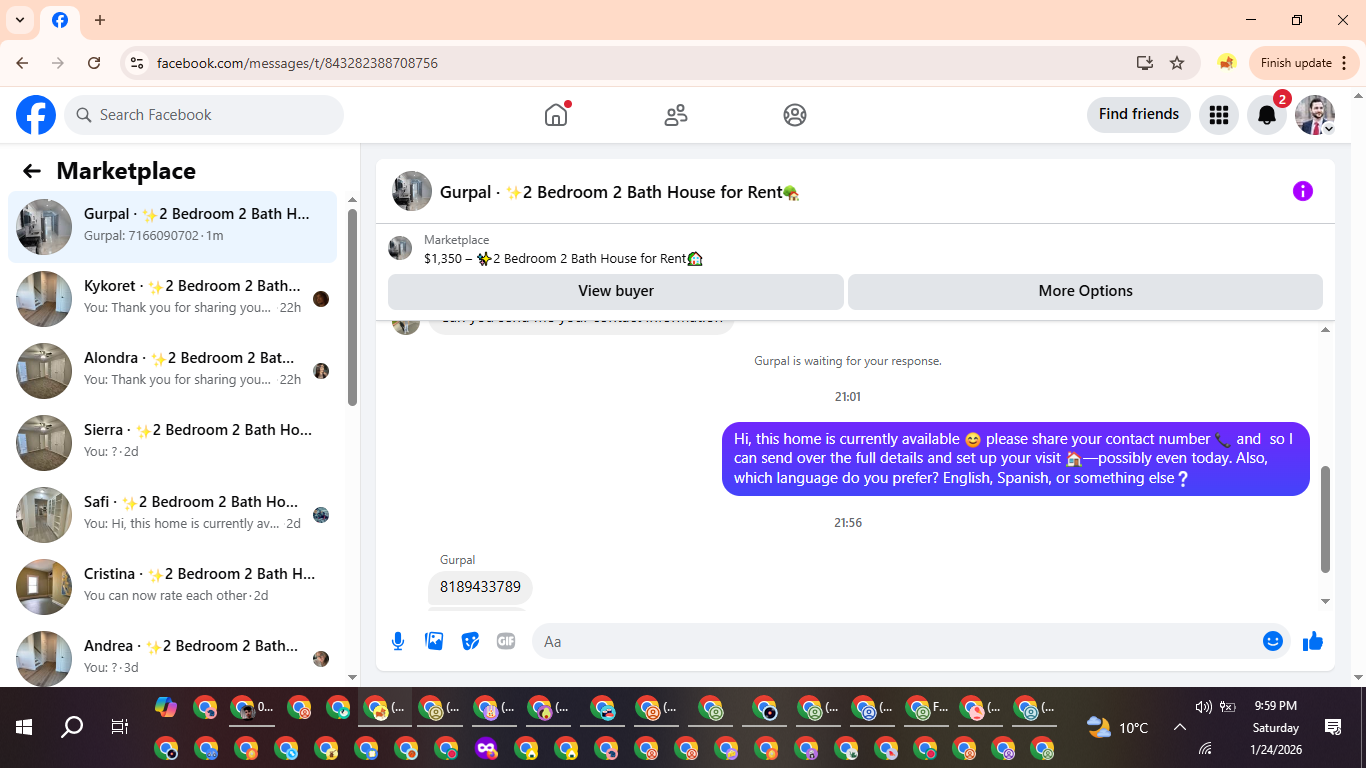
Task: Open Kykoret conversation
Action: (173, 299)
